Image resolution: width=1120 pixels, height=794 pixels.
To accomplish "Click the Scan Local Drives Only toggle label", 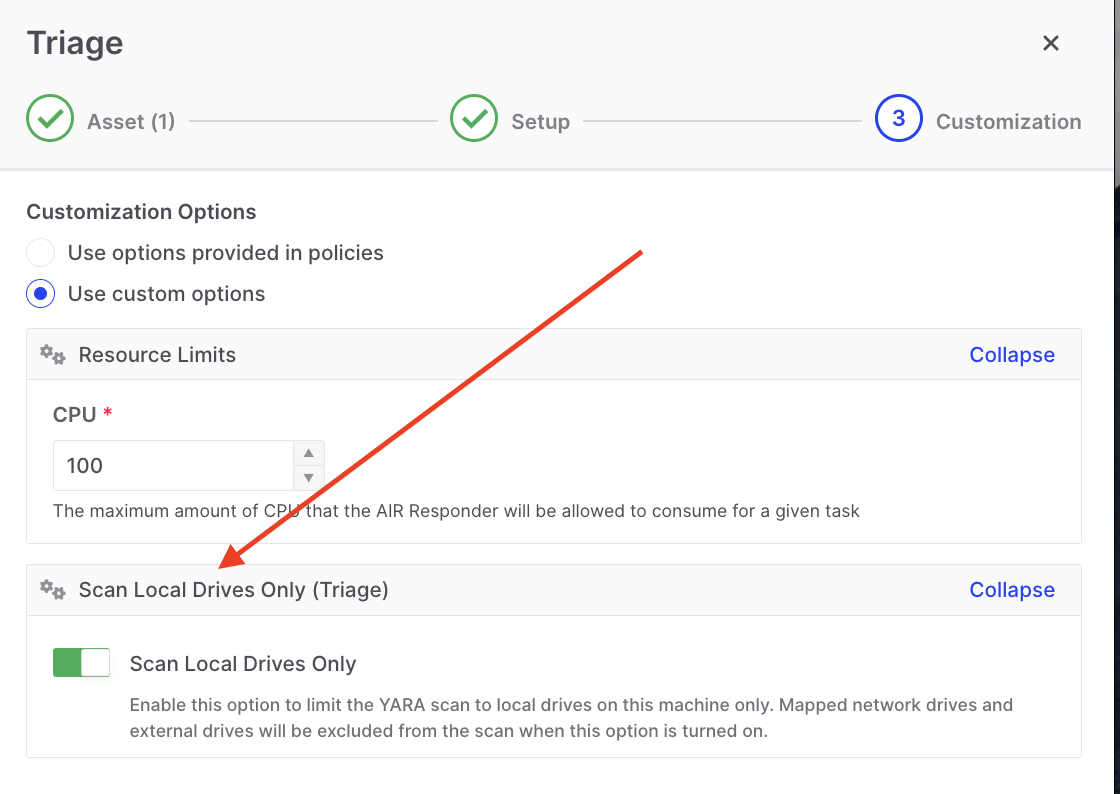I will tap(243, 664).
